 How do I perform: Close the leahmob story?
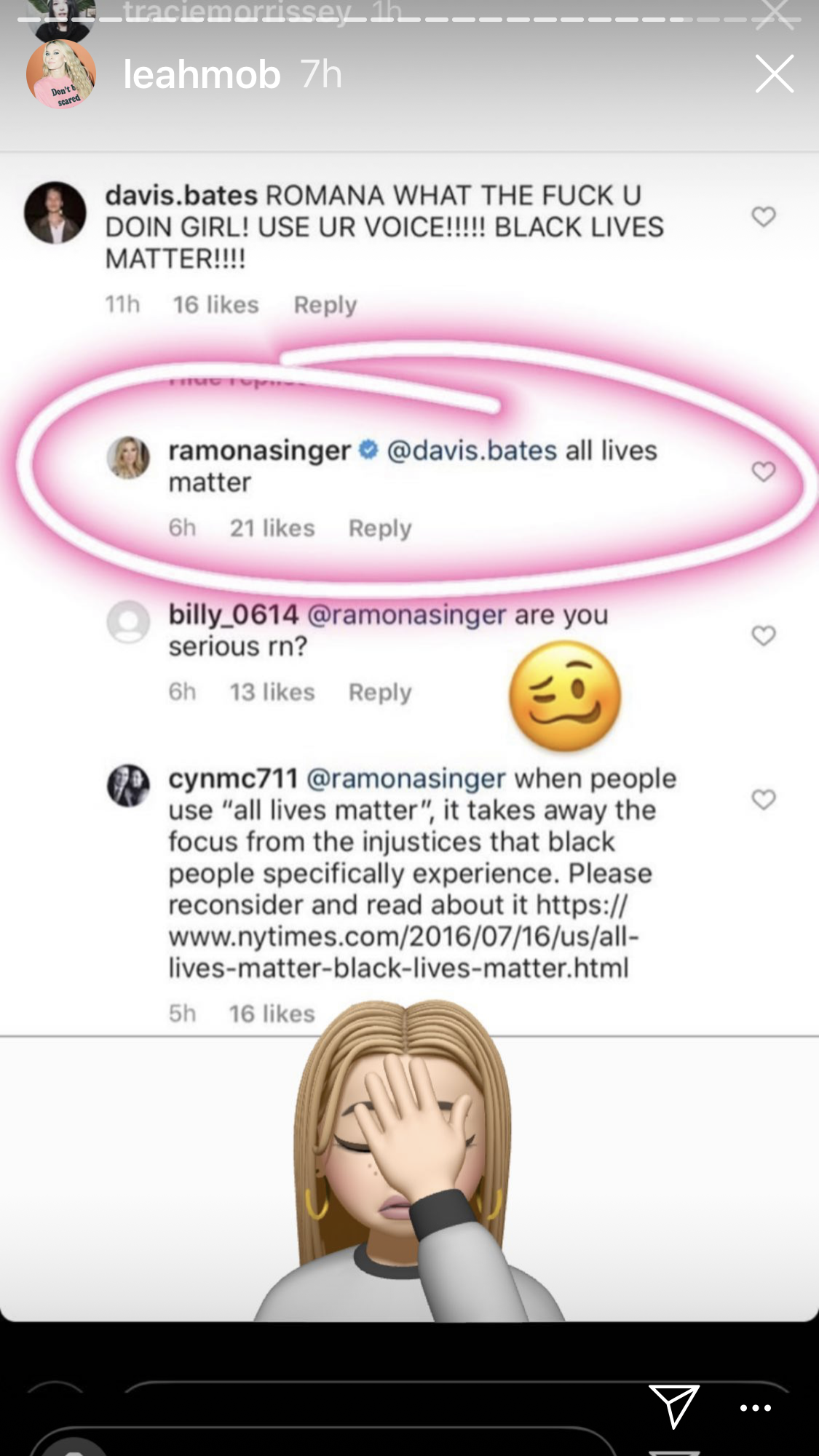[774, 74]
